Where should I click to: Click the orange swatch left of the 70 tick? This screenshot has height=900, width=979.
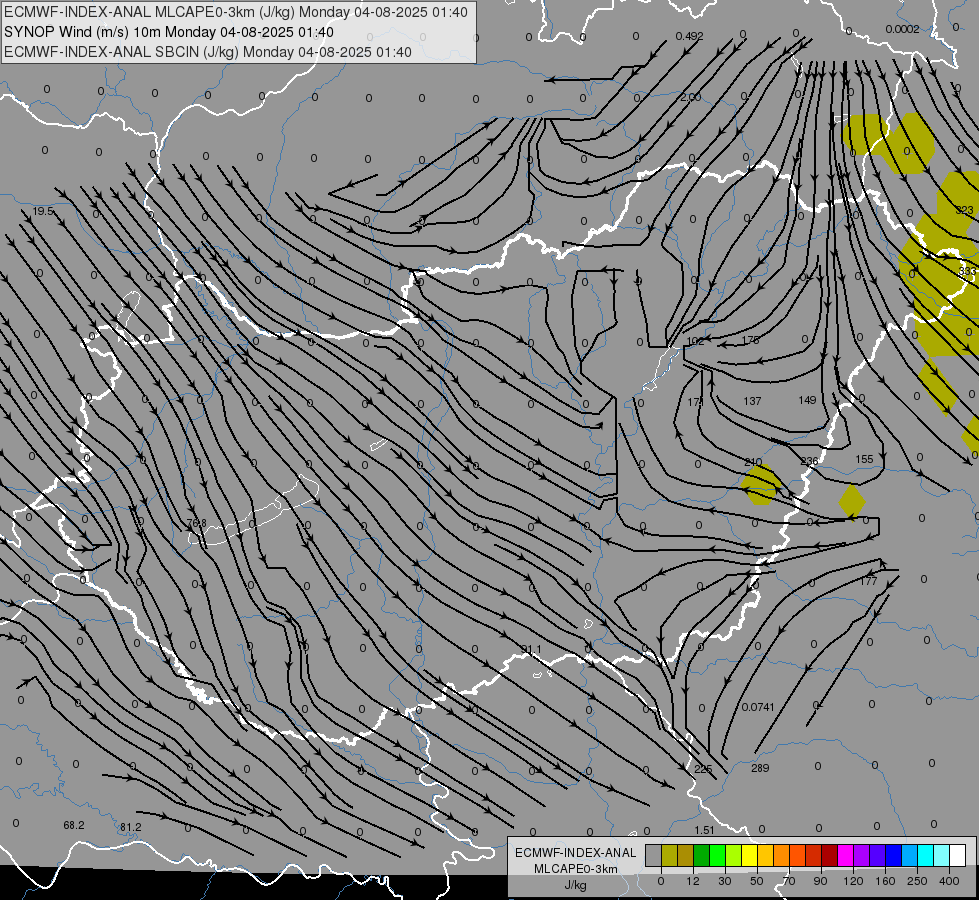[782, 855]
